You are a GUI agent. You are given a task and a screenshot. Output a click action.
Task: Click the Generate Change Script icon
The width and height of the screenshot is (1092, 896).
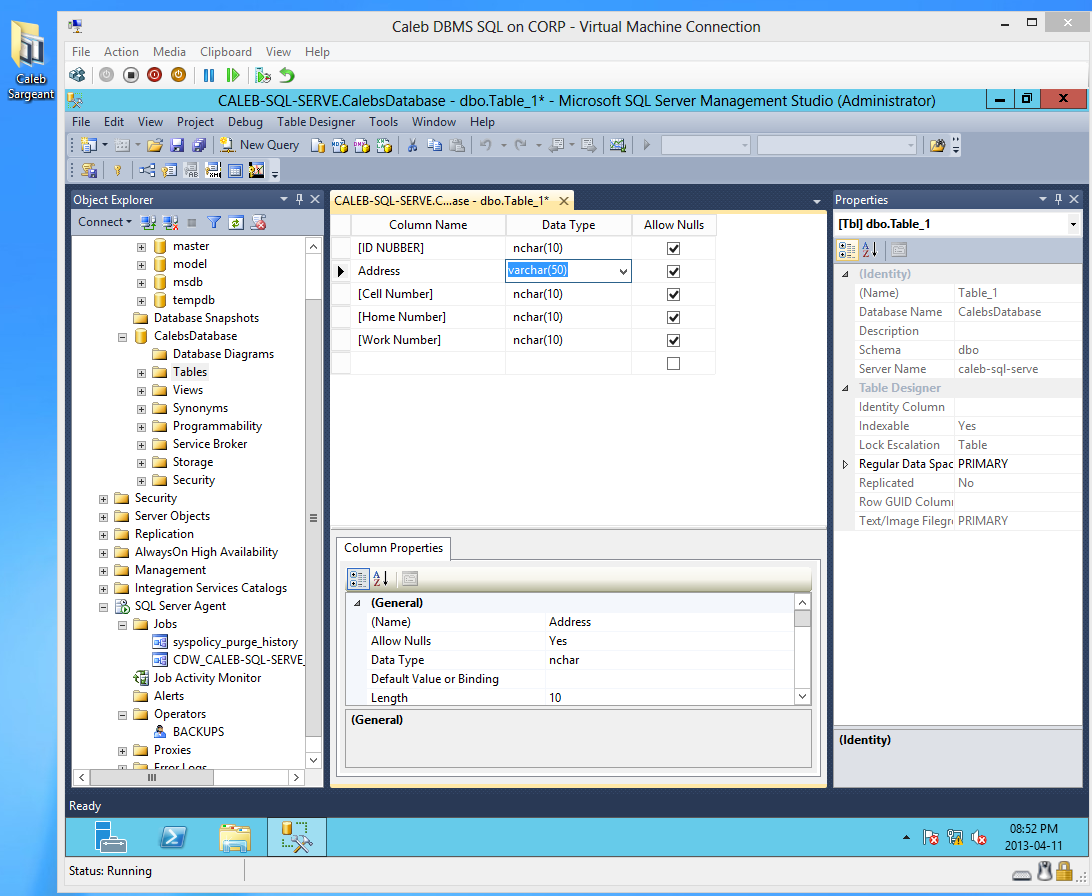[x=88, y=170]
